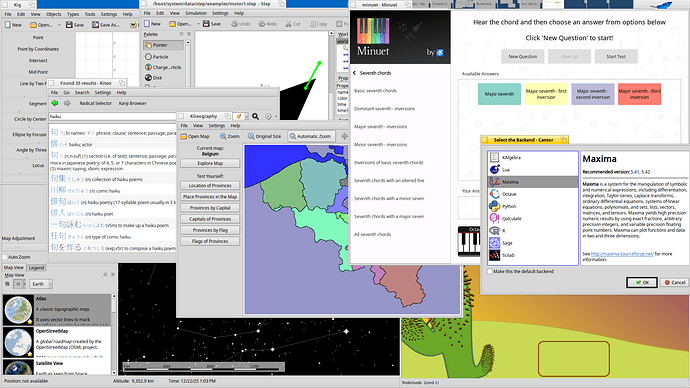This screenshot has height=388, width=690.
Task: Open the dropdown arrow next to Step's Open button
Action: pos(198,24)
